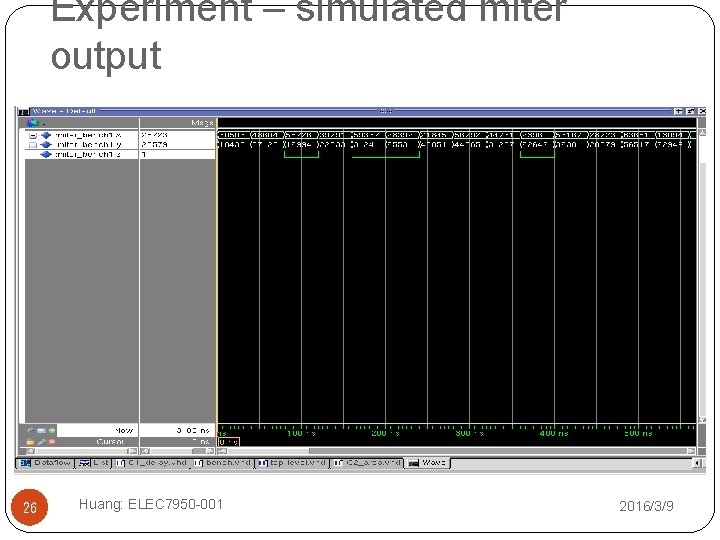Image resolution: width=720 pixels, height=540 pixels.
Task: Click the blue diamond of signal y
Action: click(45, 145)
